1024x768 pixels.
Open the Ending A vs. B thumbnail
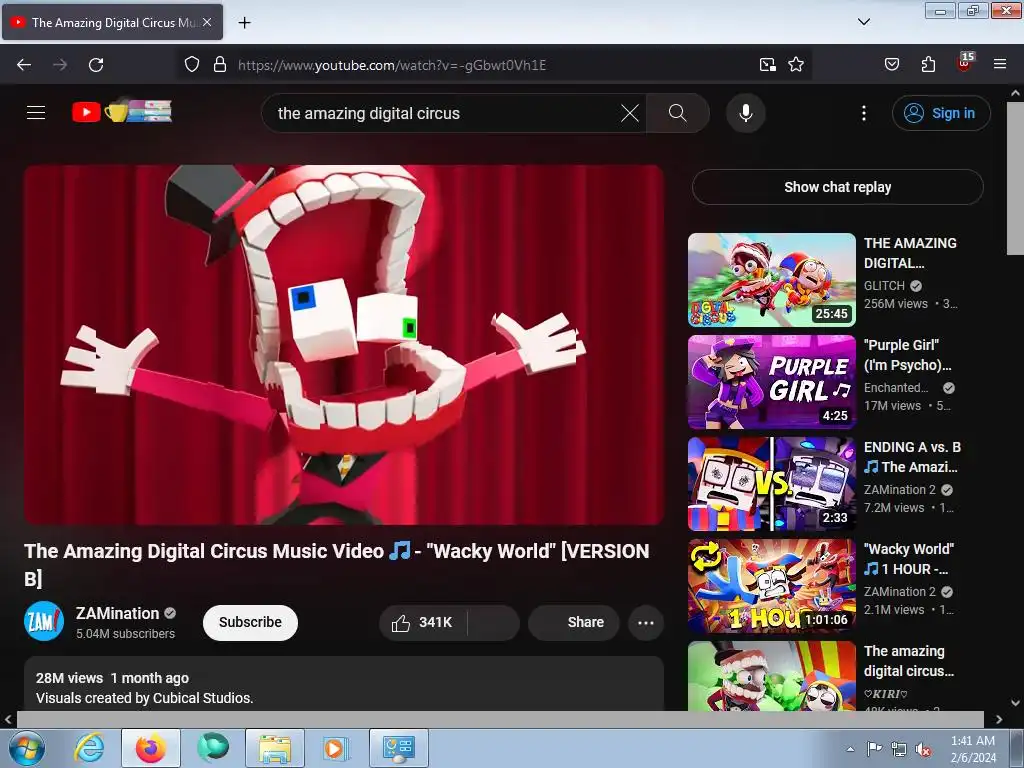point(771,484)
